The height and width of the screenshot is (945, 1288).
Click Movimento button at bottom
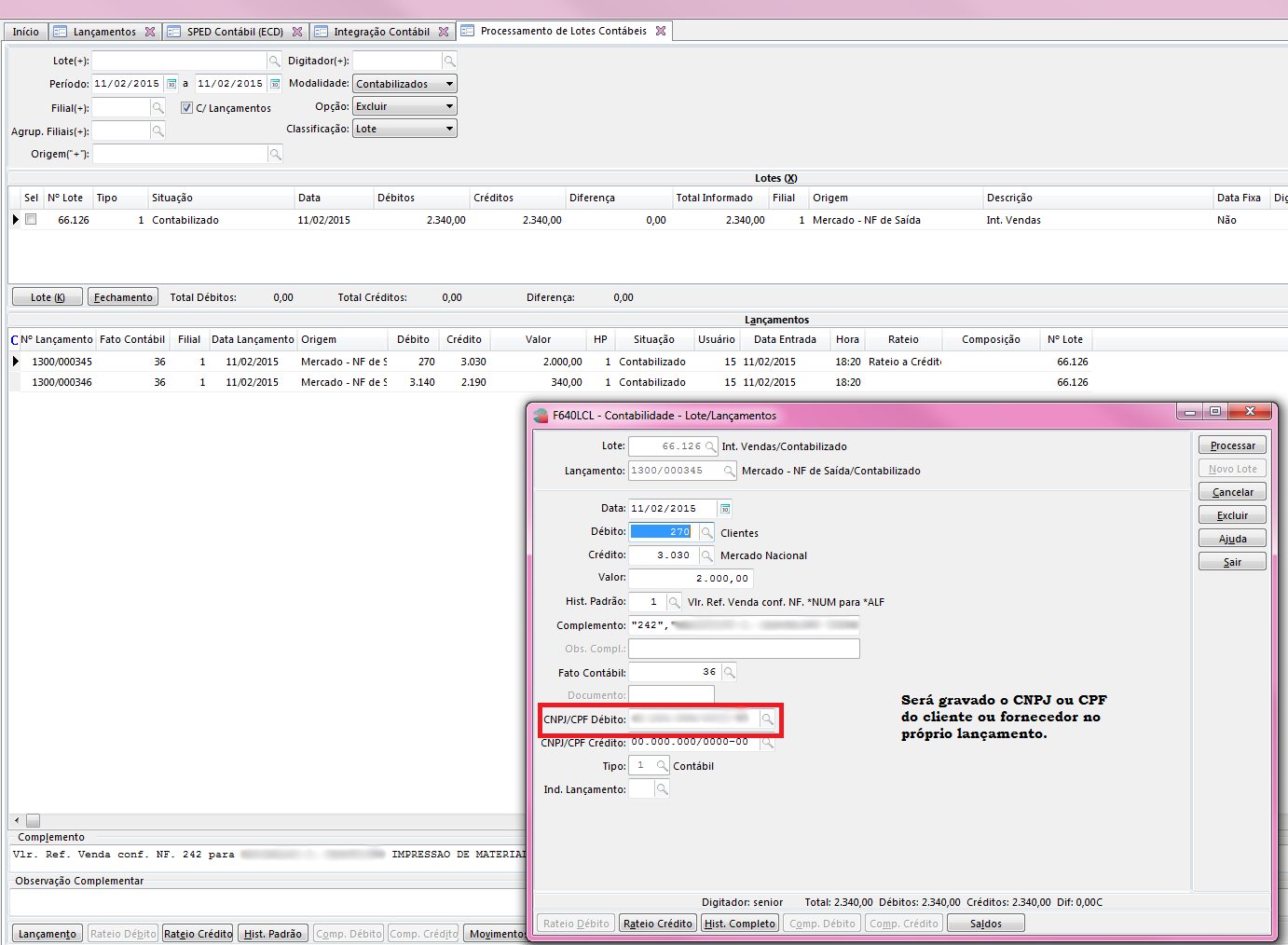point(496,934)
